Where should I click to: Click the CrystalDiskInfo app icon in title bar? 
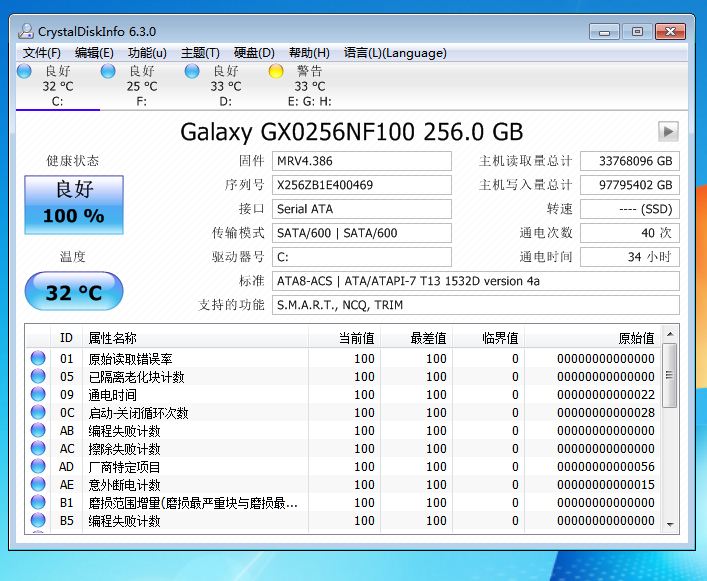[x=26, y=31]
